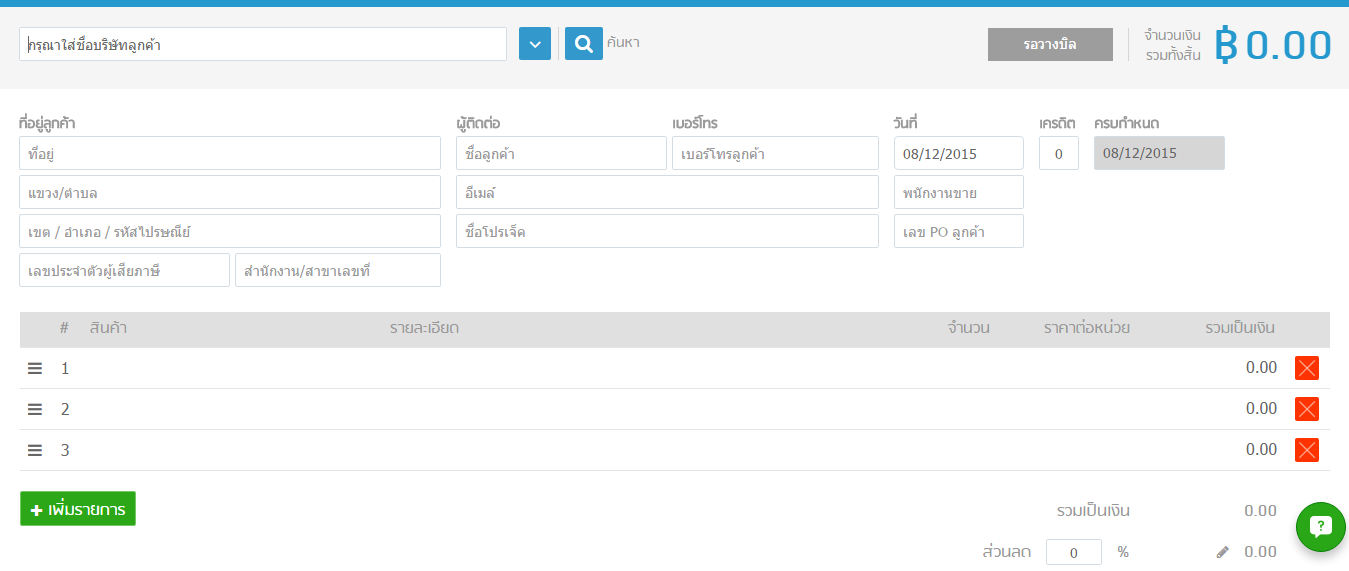Click row 2 total 0.00 cell

1261,409
